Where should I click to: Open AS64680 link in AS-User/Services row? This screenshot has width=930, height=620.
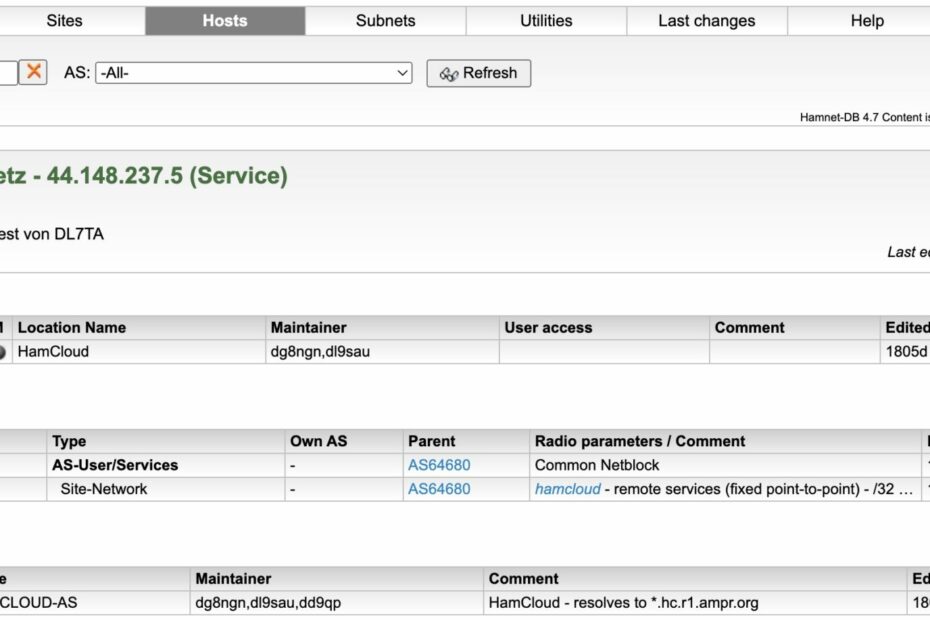click(439, 465)
